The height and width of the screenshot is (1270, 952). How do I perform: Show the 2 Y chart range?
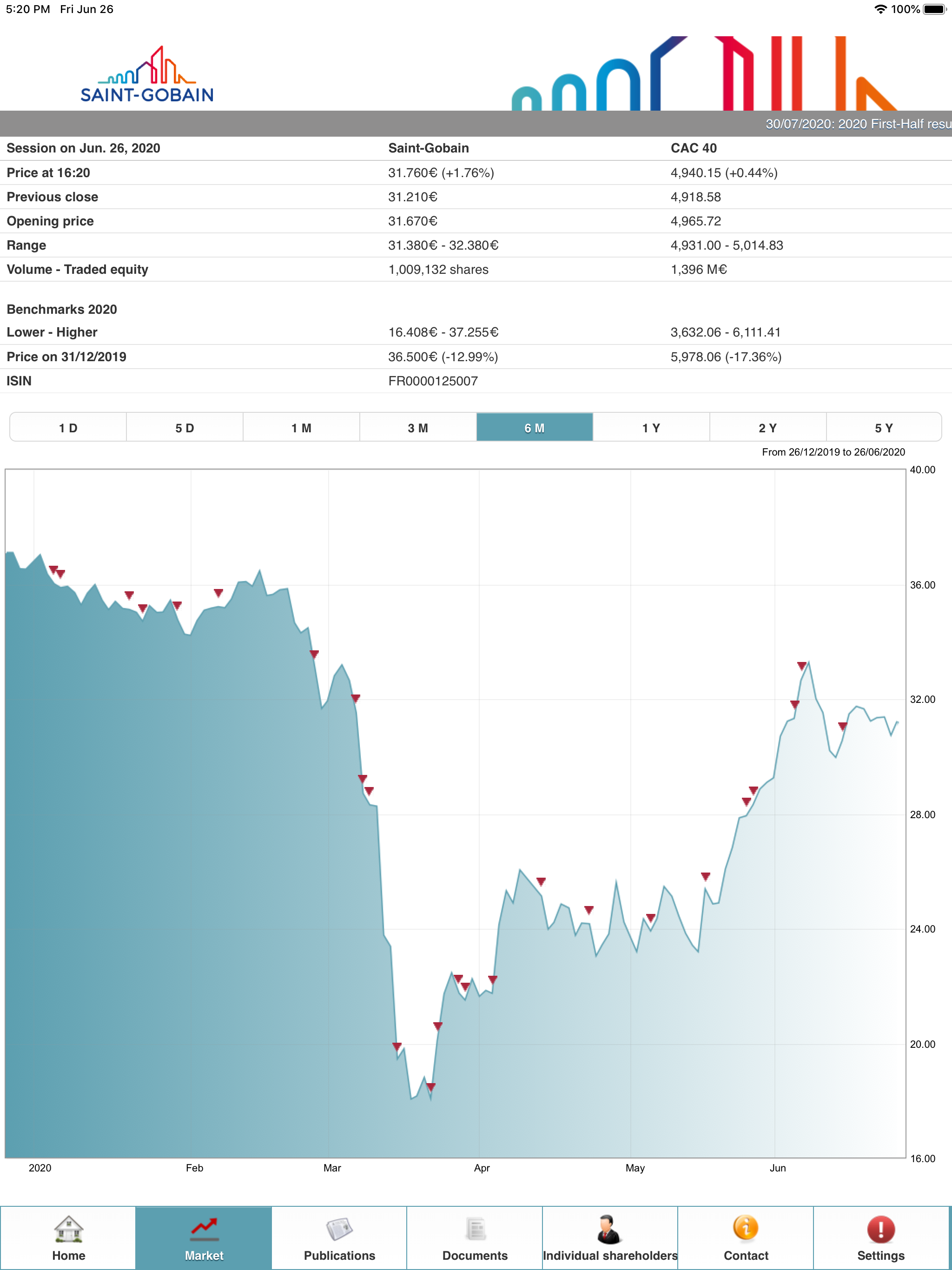tap(767, 428)
